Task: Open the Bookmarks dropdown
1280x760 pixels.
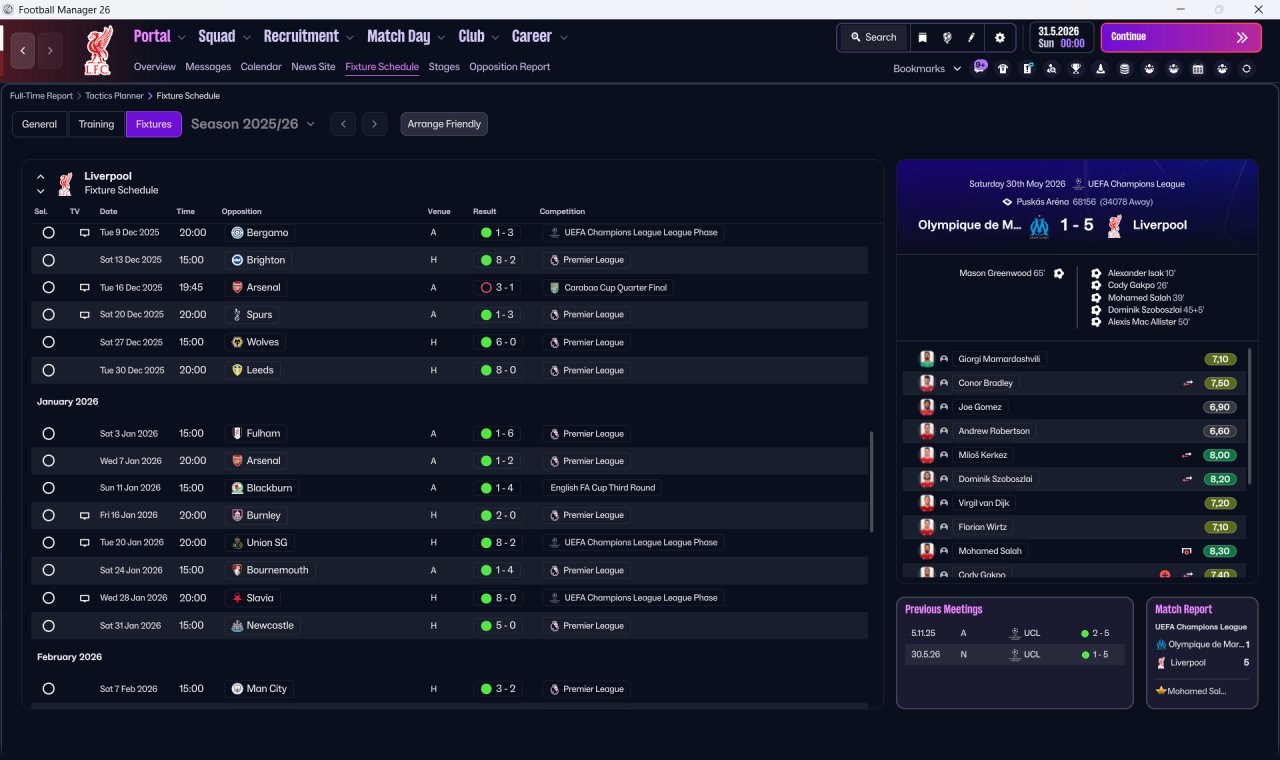Action: (x=927, y=69)
